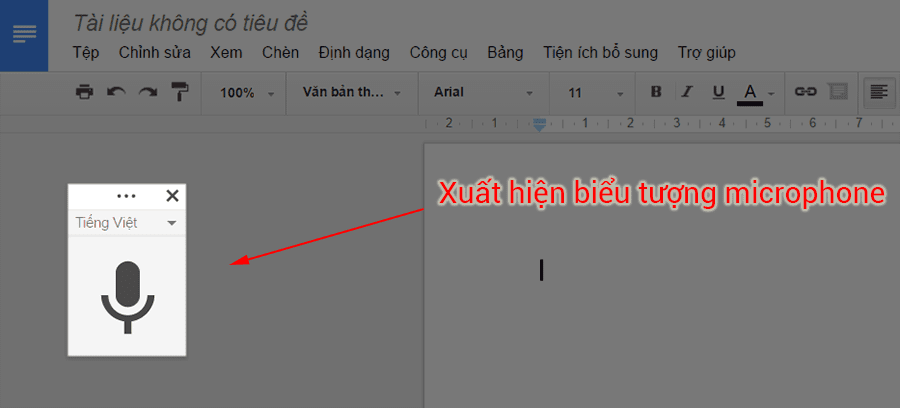Open the font size 11 dropdown

point(595,92)
